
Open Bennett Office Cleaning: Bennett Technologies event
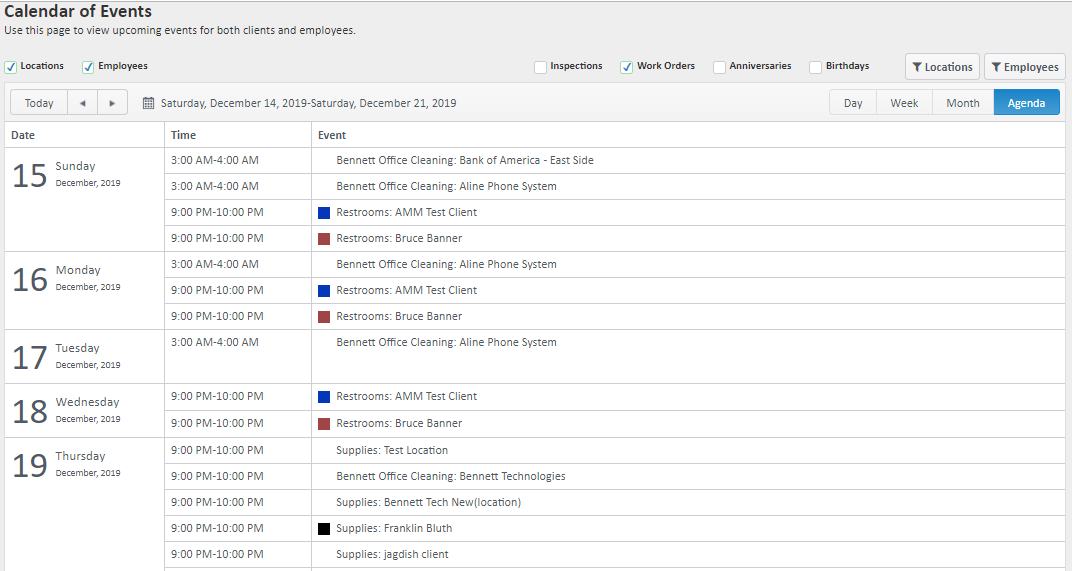[x=451, y=476]
